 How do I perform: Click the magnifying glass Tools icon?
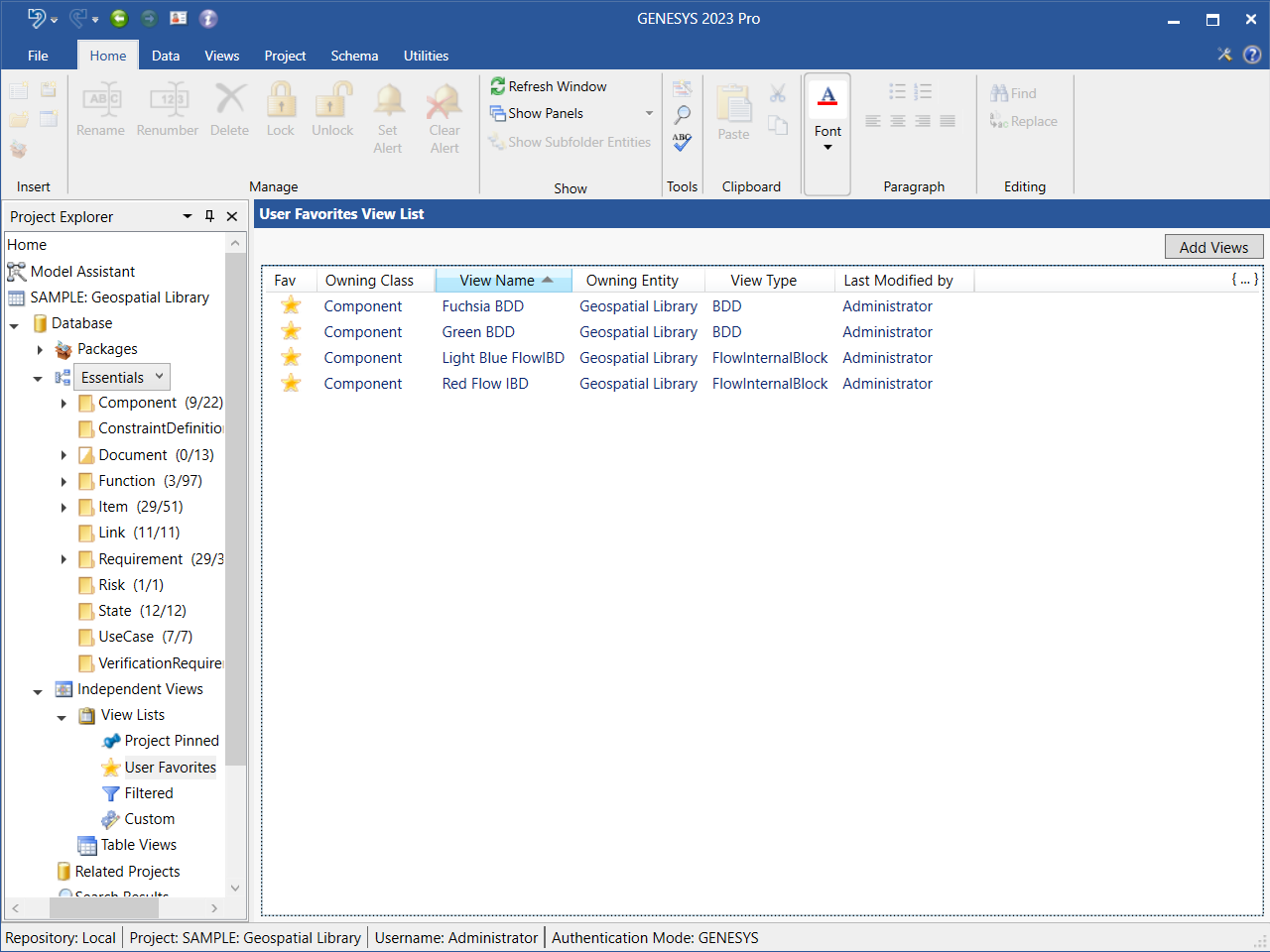click(x=683, y=115)
